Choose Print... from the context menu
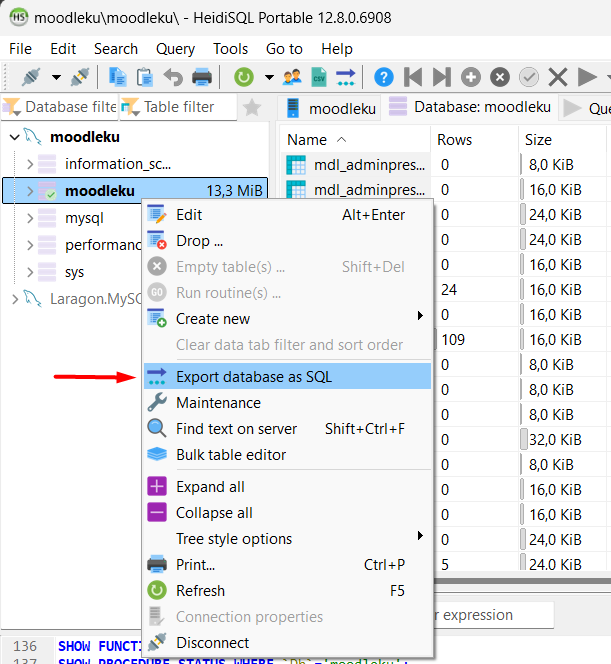The width and height of the screenshot is (611, 664). point(287,565)
